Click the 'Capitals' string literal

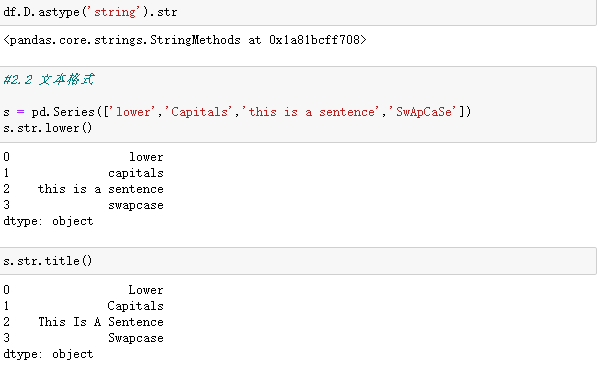[199, 112]
